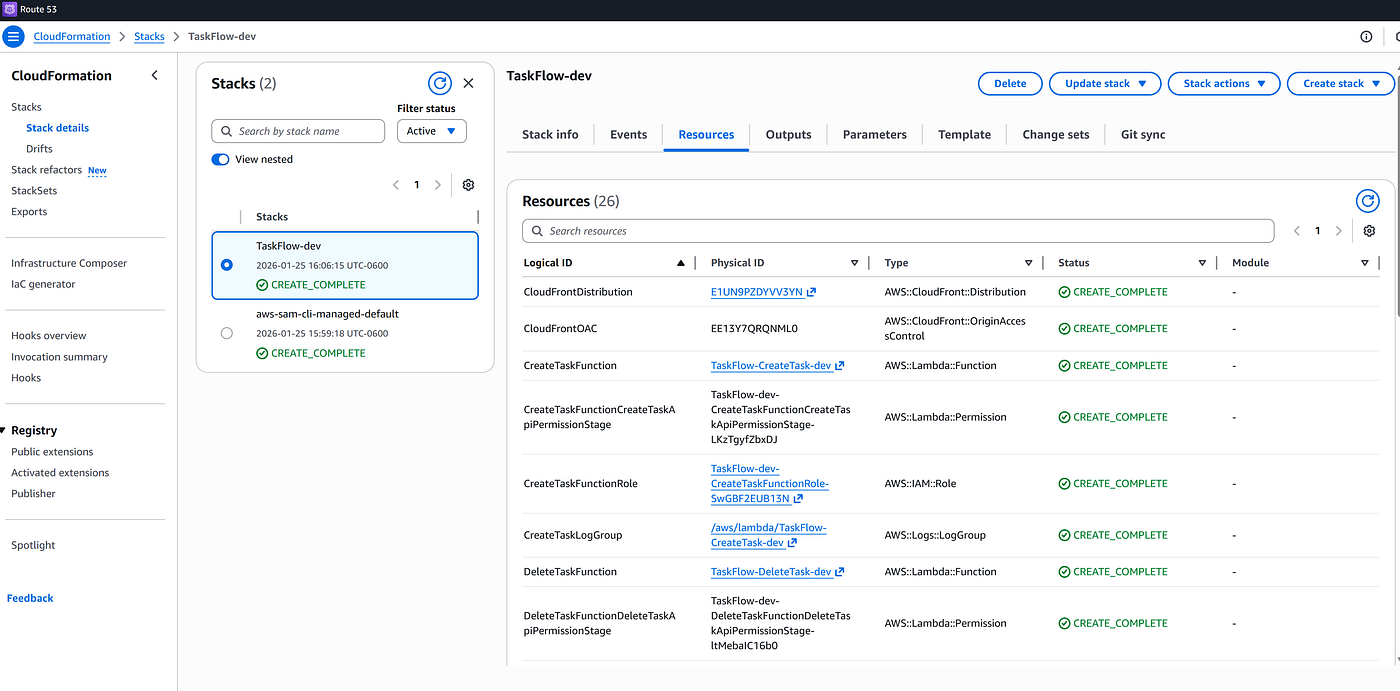Open Exports in the sidebar
The height and width of the screenshot is (691, 1400).
(29, 212)
